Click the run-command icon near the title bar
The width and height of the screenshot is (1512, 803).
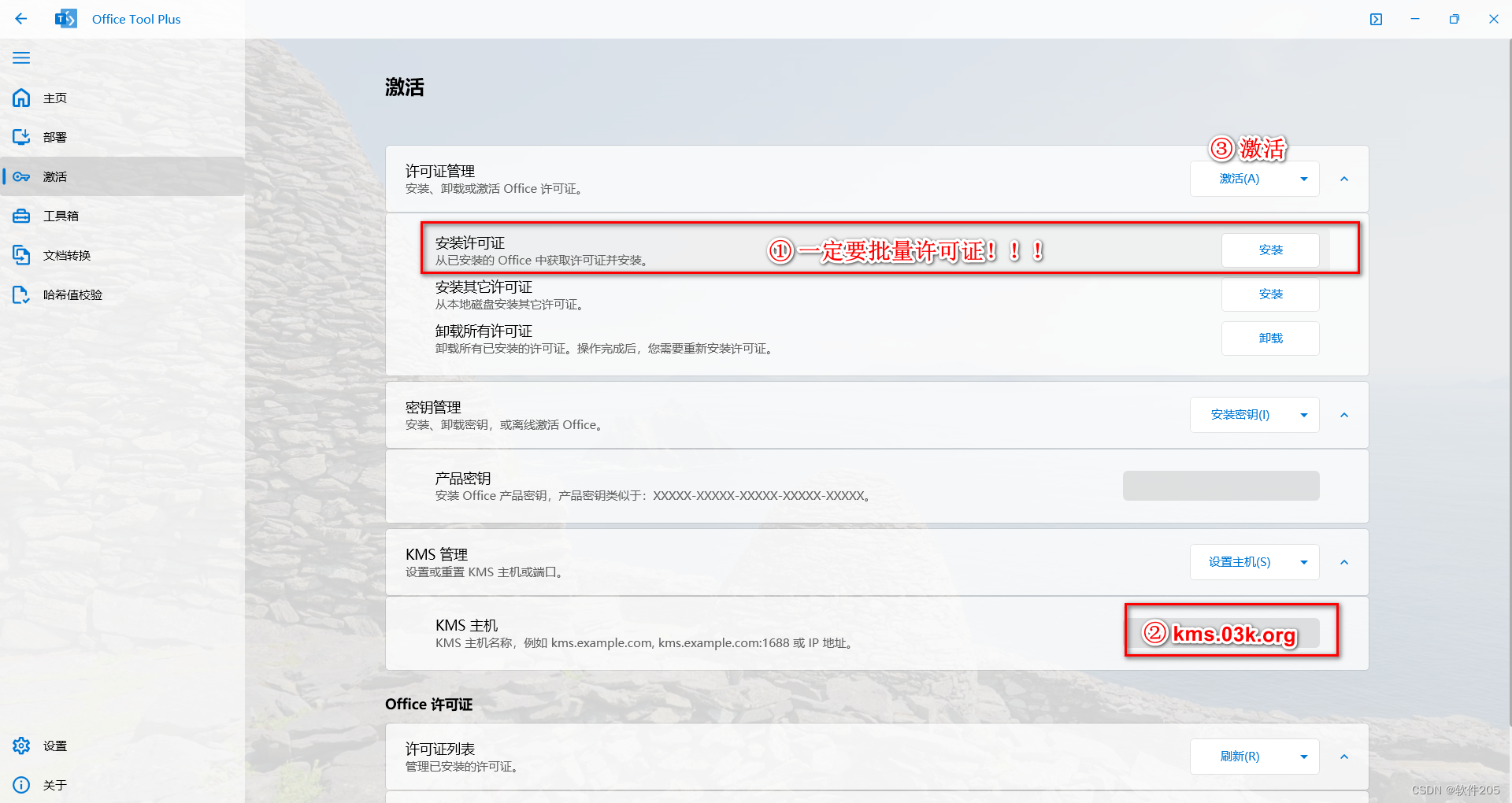coord(1376,19)
